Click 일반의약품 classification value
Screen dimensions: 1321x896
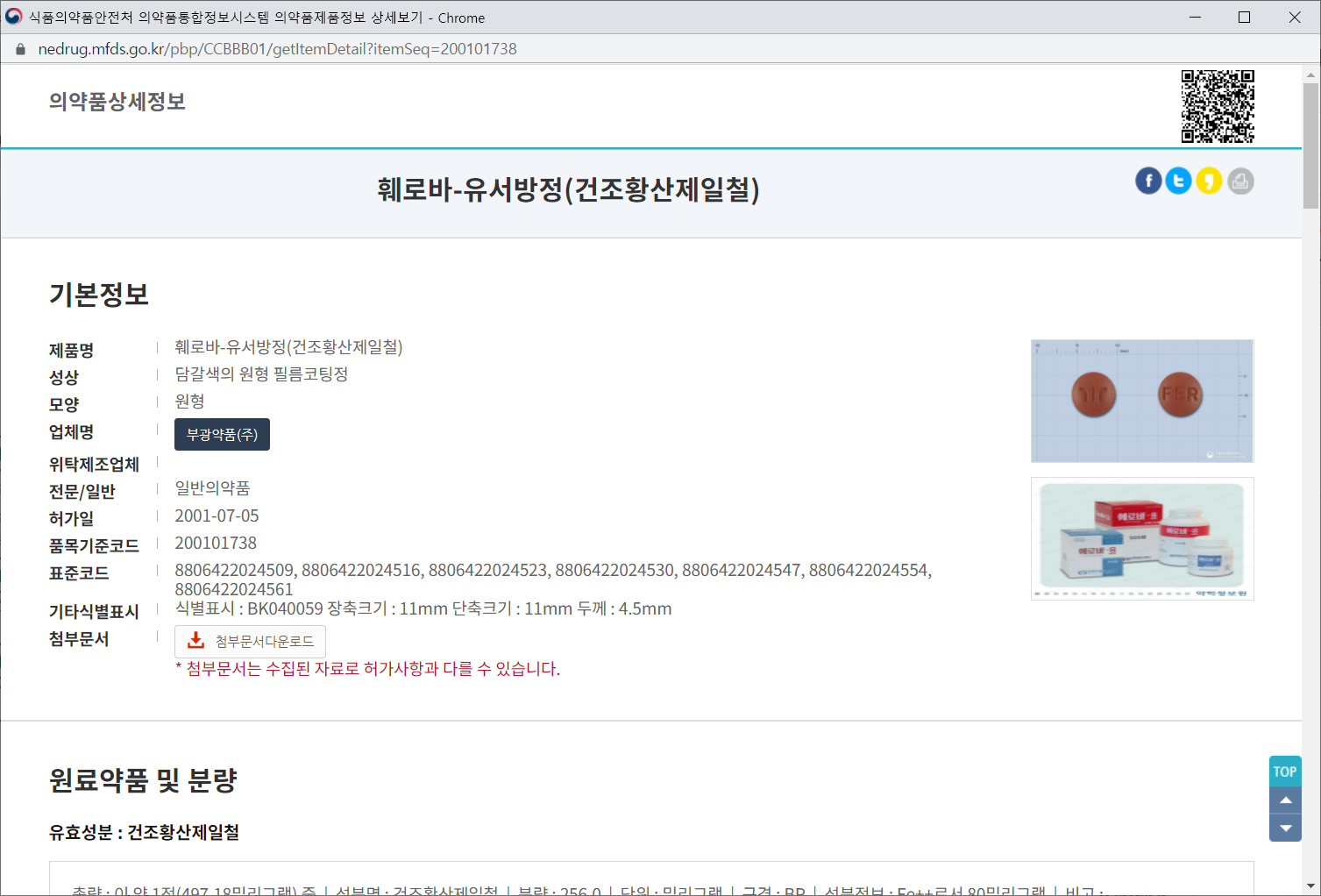pos(212,487)
